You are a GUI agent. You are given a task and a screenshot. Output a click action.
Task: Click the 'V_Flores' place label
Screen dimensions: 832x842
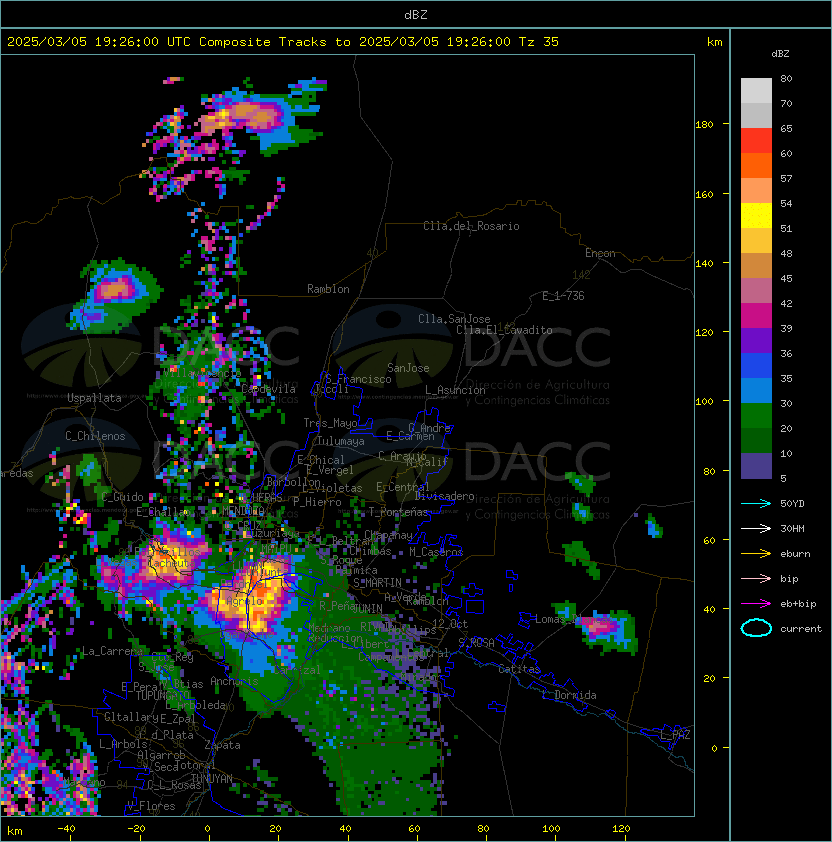point(151,806)
